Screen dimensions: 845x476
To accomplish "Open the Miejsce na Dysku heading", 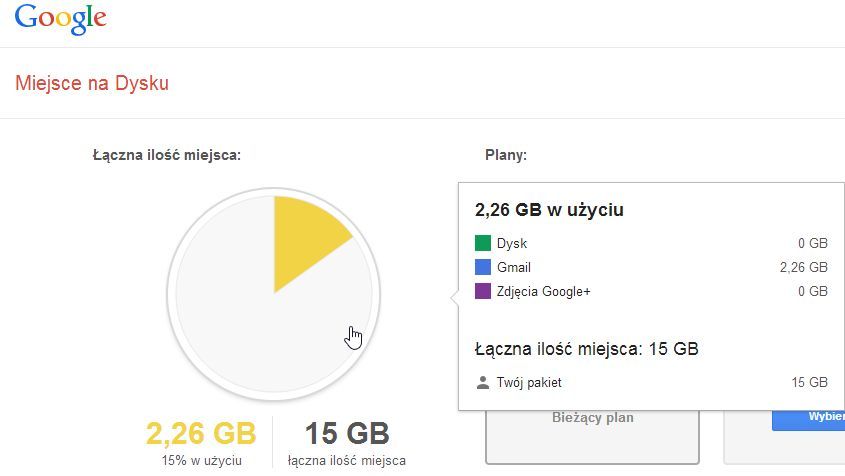I will click(92, 83).
